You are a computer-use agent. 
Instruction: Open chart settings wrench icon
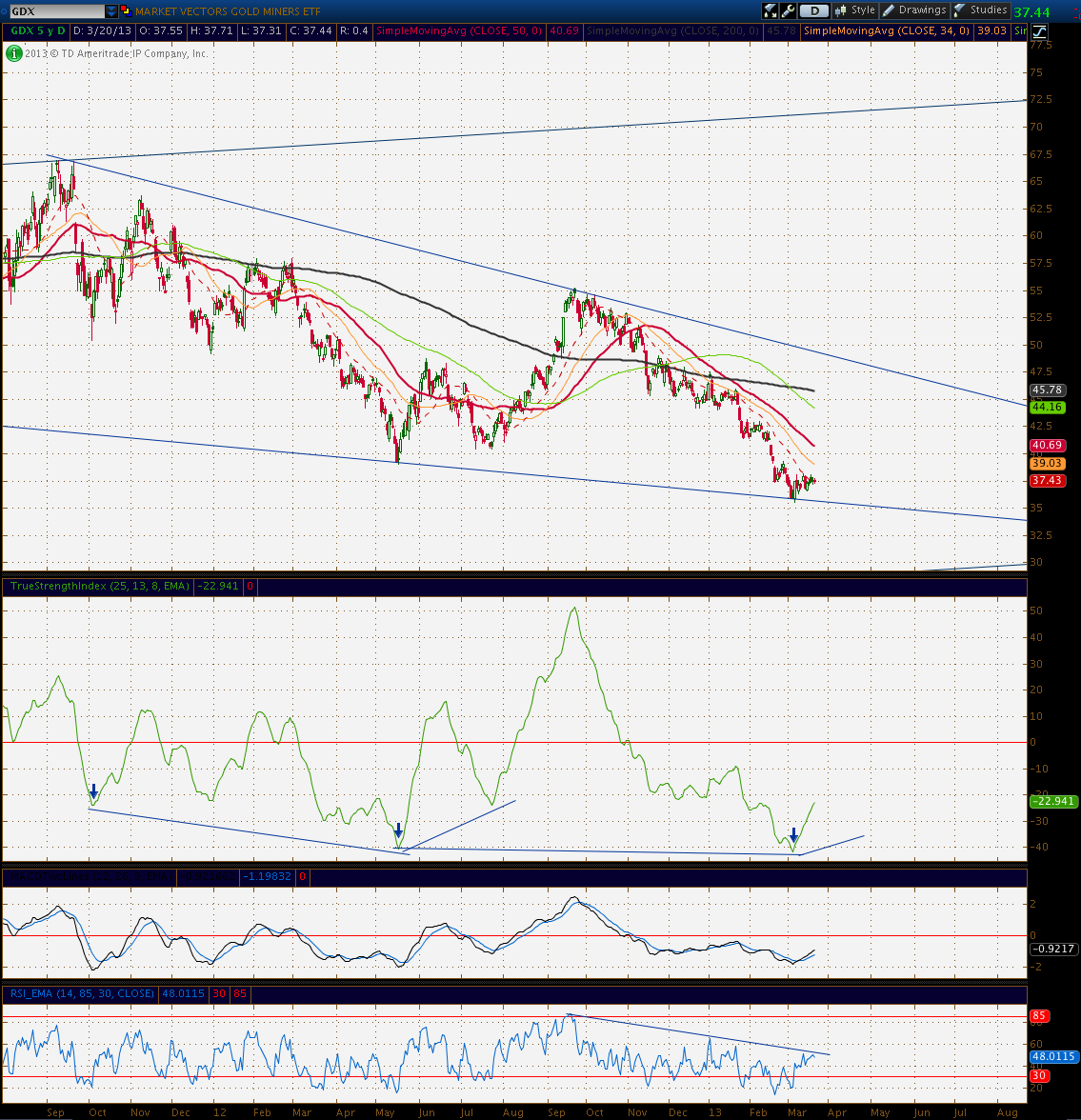click(788, 10)
